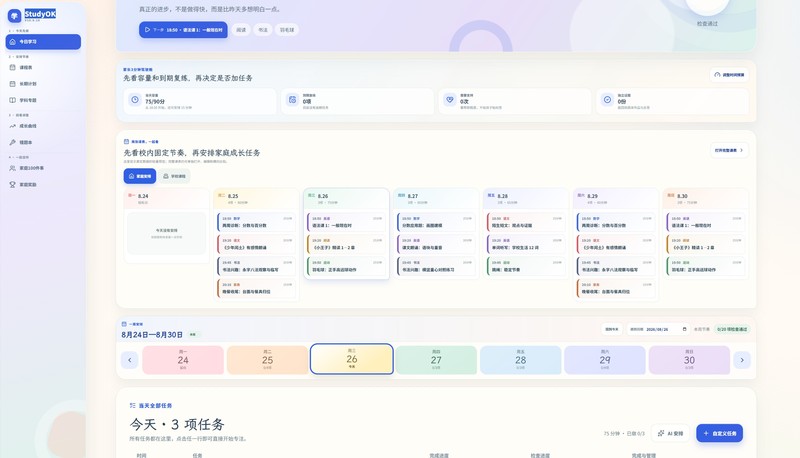Click the 今天・3 项任务 heading
Image resolution: width=800 pixels, height=458 pixels.
pyautogui.click(x=177, y=424)
